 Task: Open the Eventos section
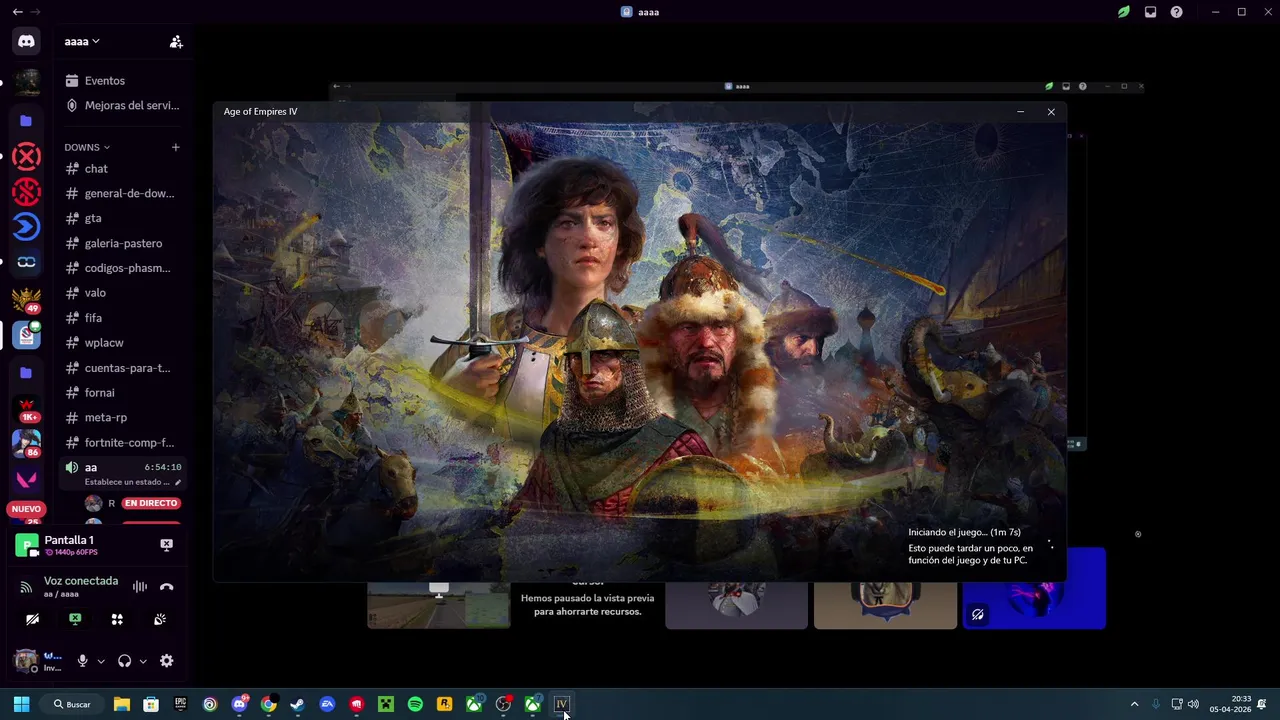(123, 80)
